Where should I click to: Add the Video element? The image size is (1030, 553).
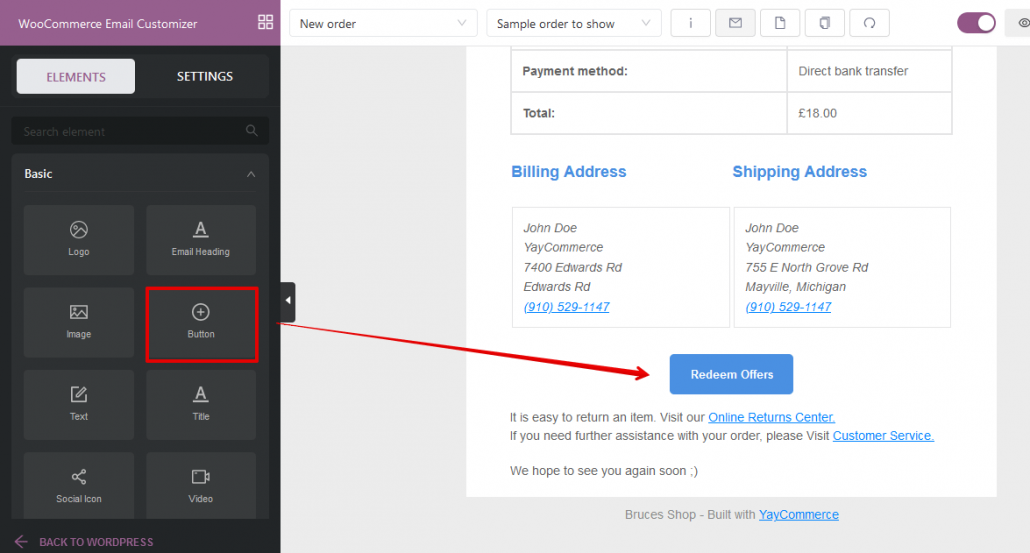[201, 485]
